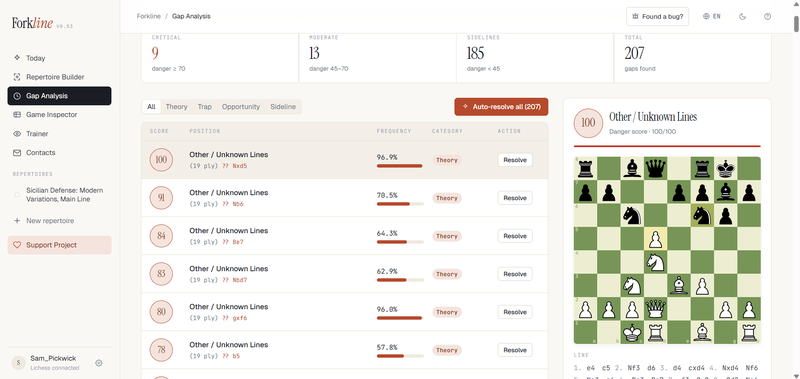Click the 100 danger score badge in detail panel
This screenshot has height=379, width=800.
pos(588,122)
